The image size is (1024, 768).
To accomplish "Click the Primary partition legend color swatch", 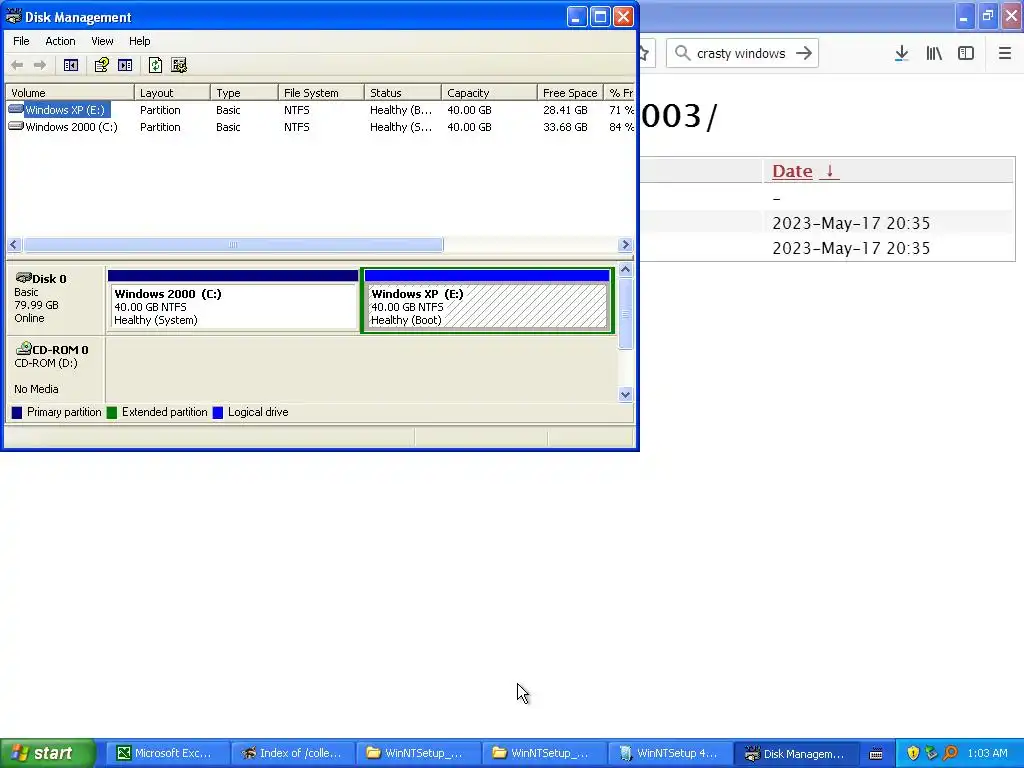I will (17, 413).
